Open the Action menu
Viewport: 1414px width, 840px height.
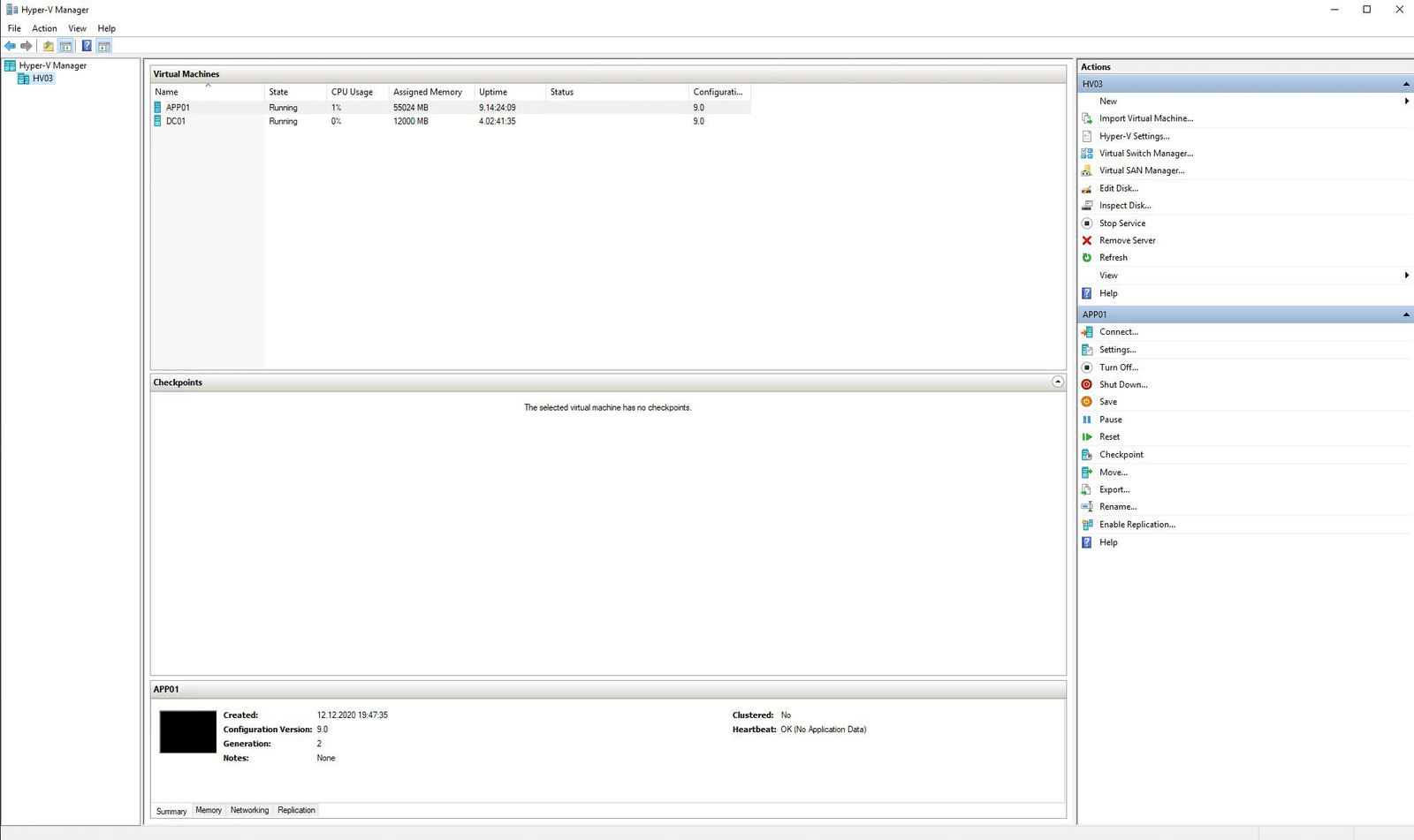pyautogui.click(x=44, y=28)
